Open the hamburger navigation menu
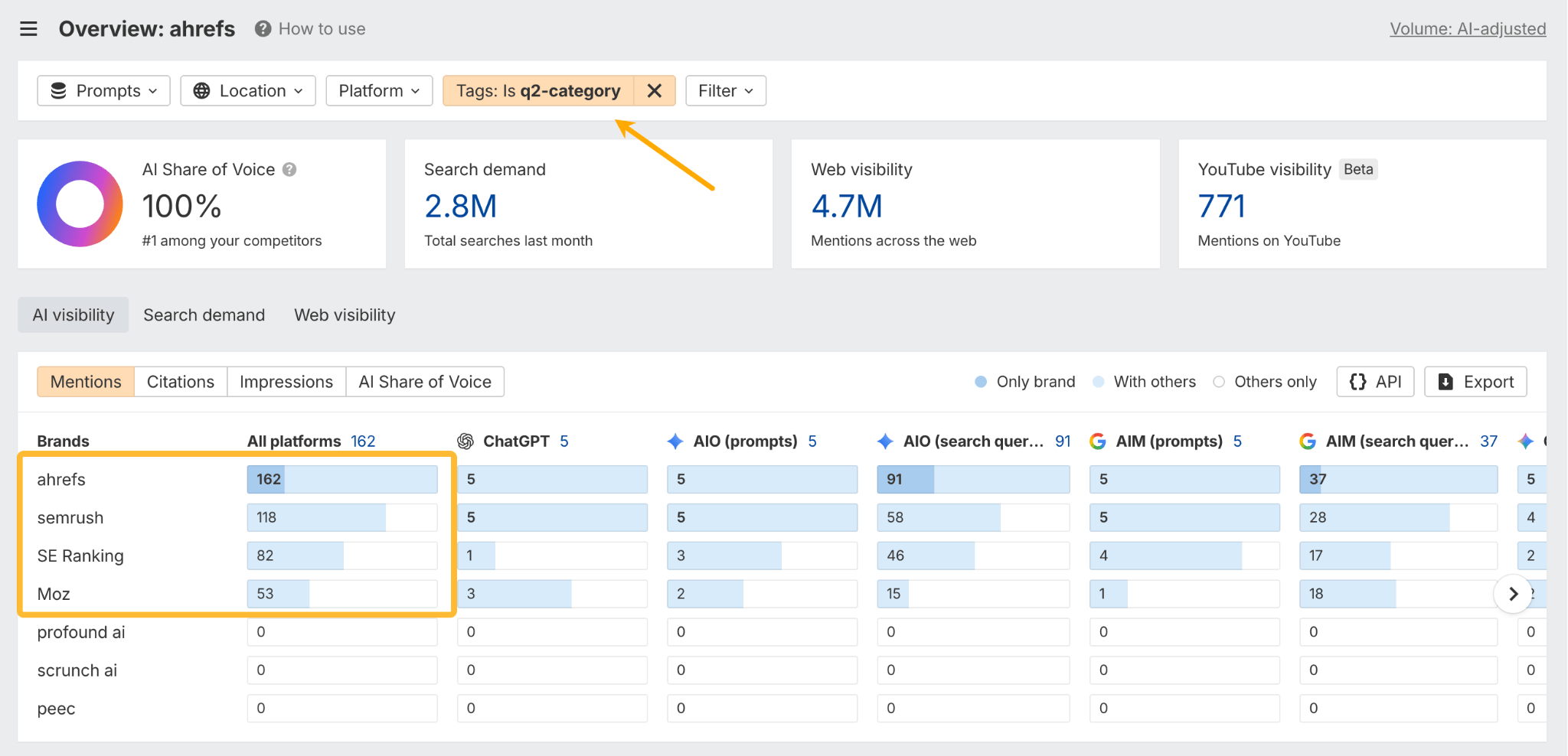 (28, 29)
